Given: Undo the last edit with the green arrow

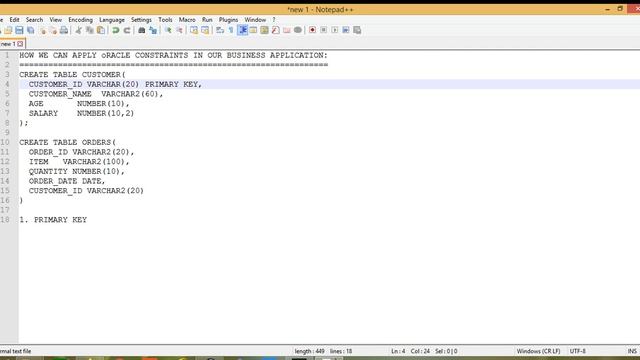Looking at the screenshot, I should 116,30.
